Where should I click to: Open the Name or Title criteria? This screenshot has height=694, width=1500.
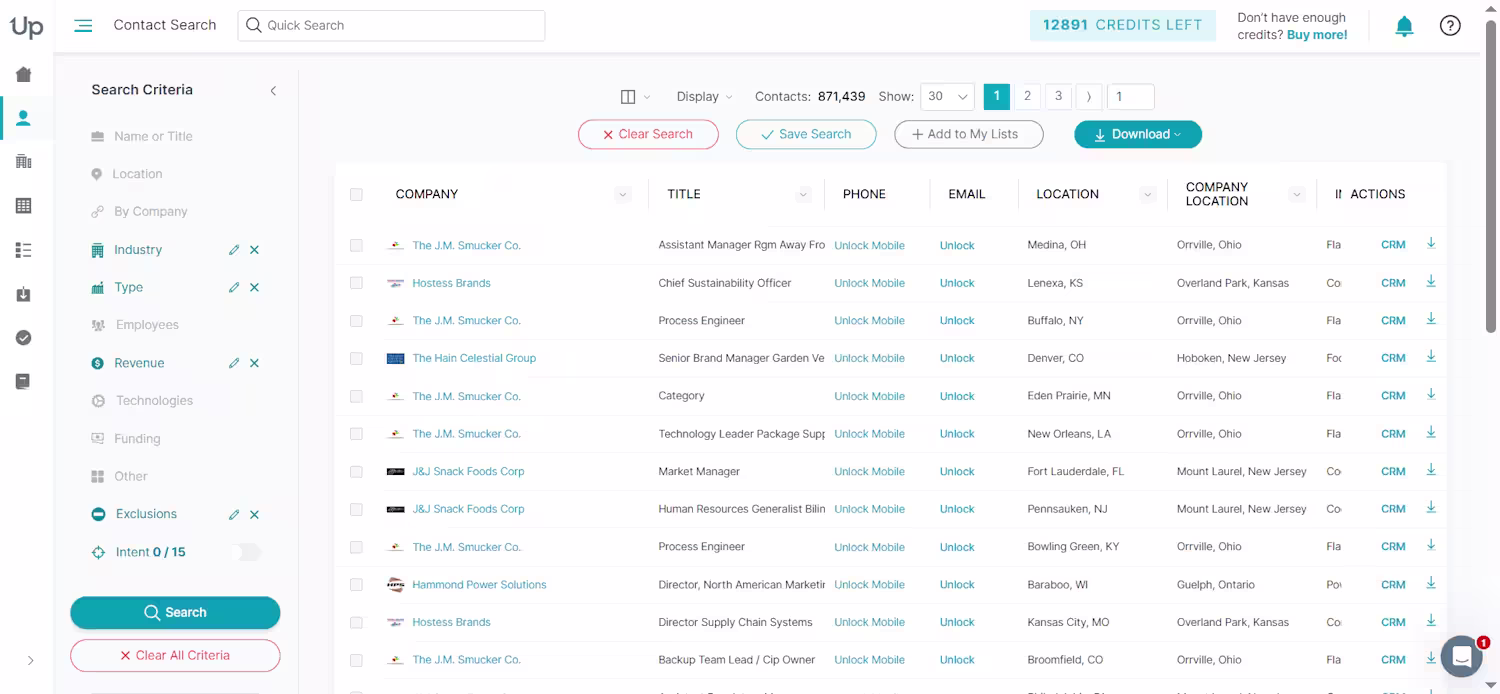point(153,136)
